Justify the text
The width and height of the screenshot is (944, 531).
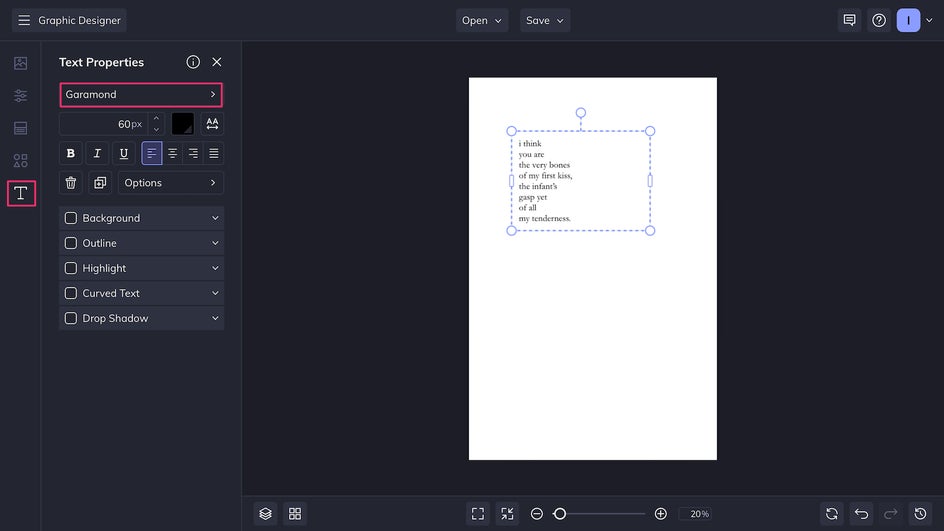(x=214, y=154)
